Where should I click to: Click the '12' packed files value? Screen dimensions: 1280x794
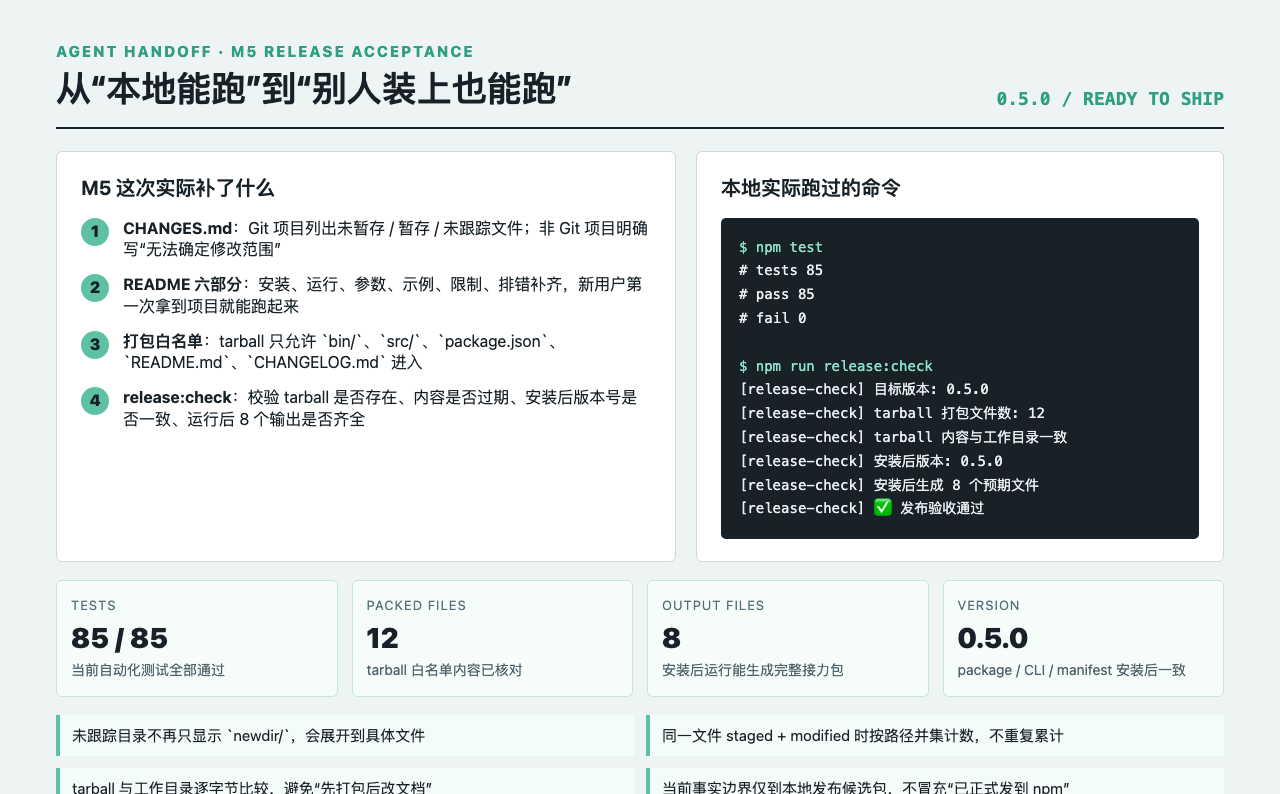pos(383,638)
